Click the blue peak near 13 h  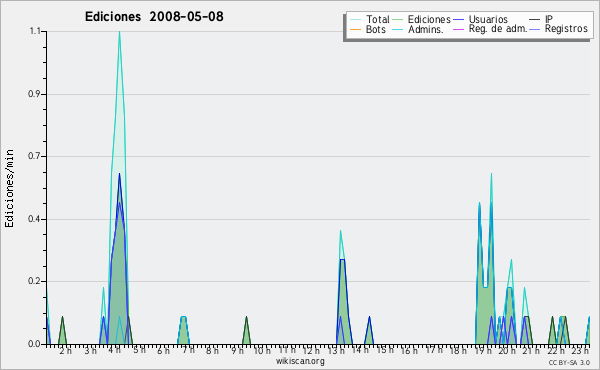(342, 260)
